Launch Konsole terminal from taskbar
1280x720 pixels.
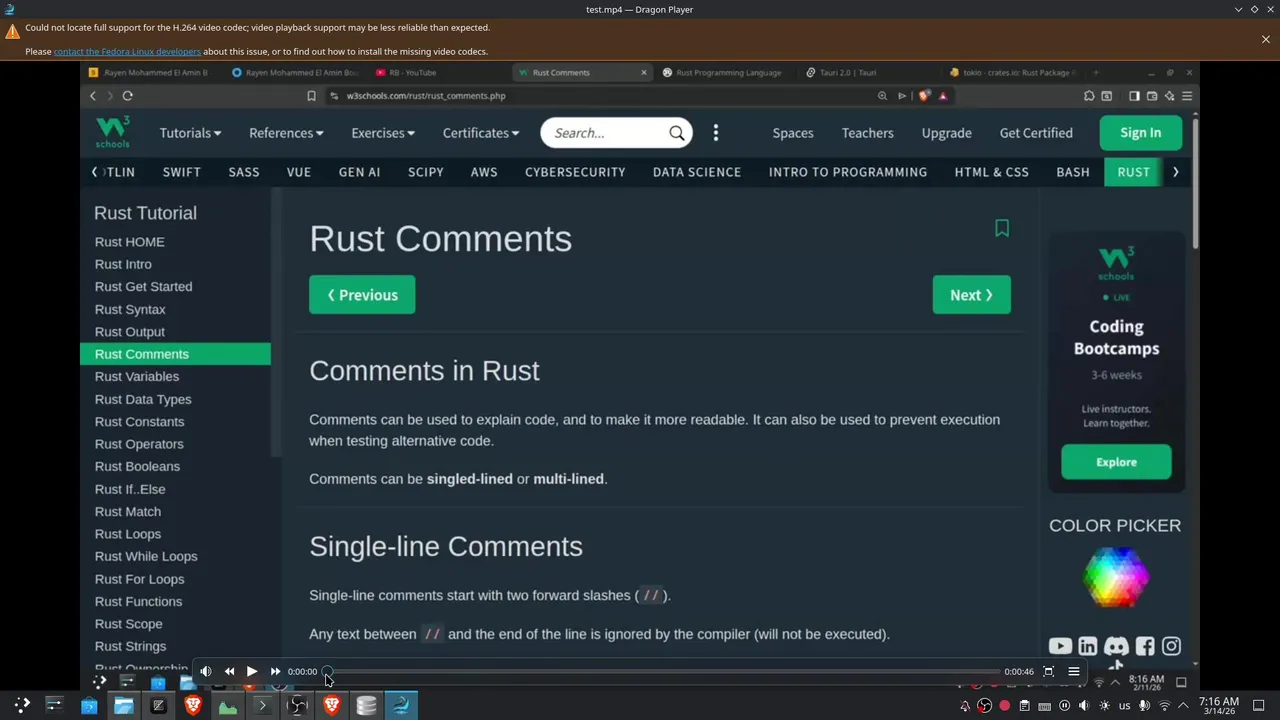(262, 705)
